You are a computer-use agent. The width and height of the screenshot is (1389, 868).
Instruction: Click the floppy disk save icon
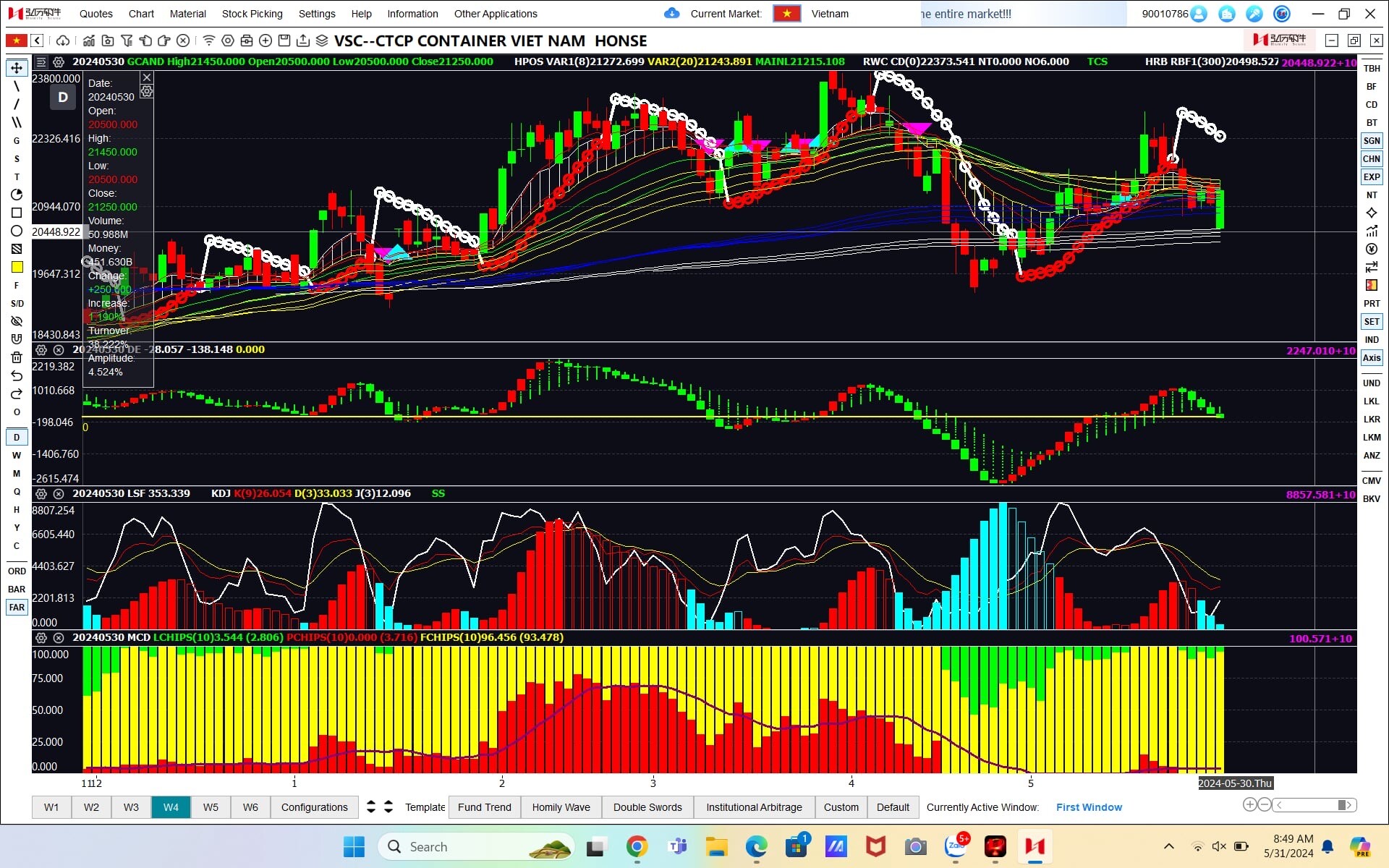coord(284,41)
